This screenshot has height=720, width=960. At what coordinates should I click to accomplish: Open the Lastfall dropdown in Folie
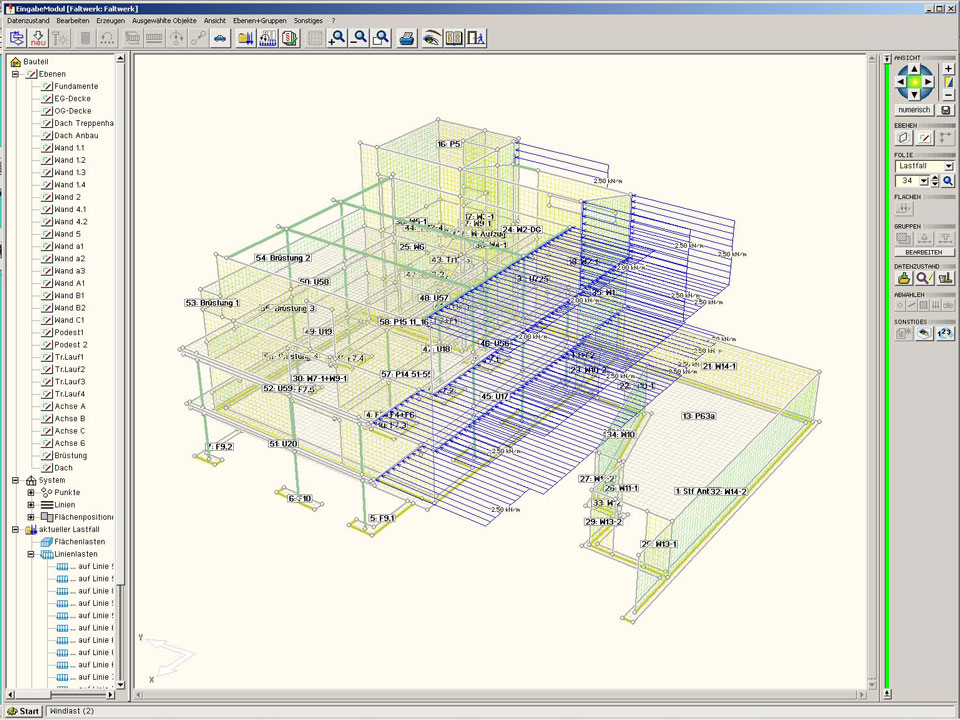coord(948,166)
